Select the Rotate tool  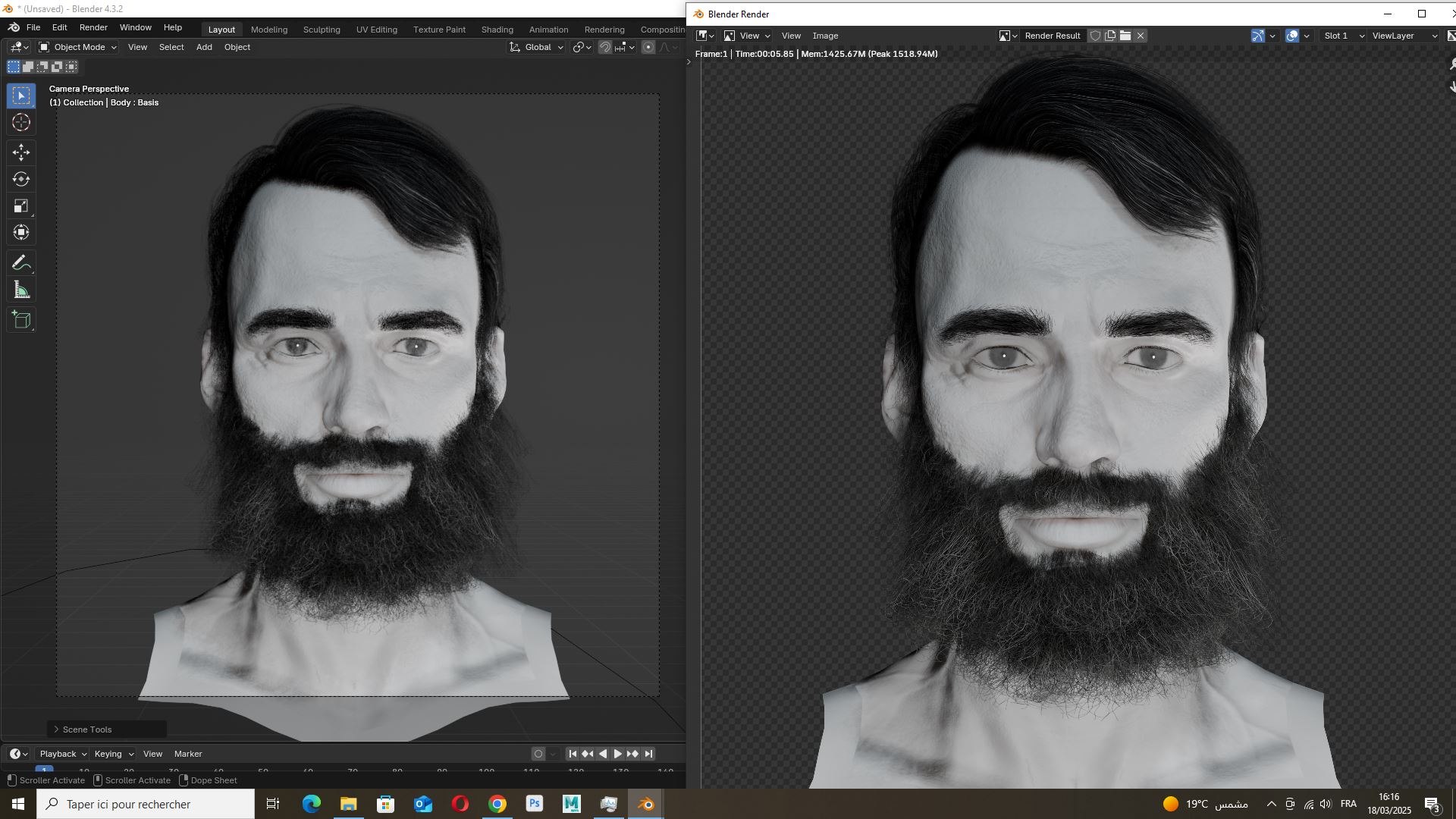click(21, 180)
